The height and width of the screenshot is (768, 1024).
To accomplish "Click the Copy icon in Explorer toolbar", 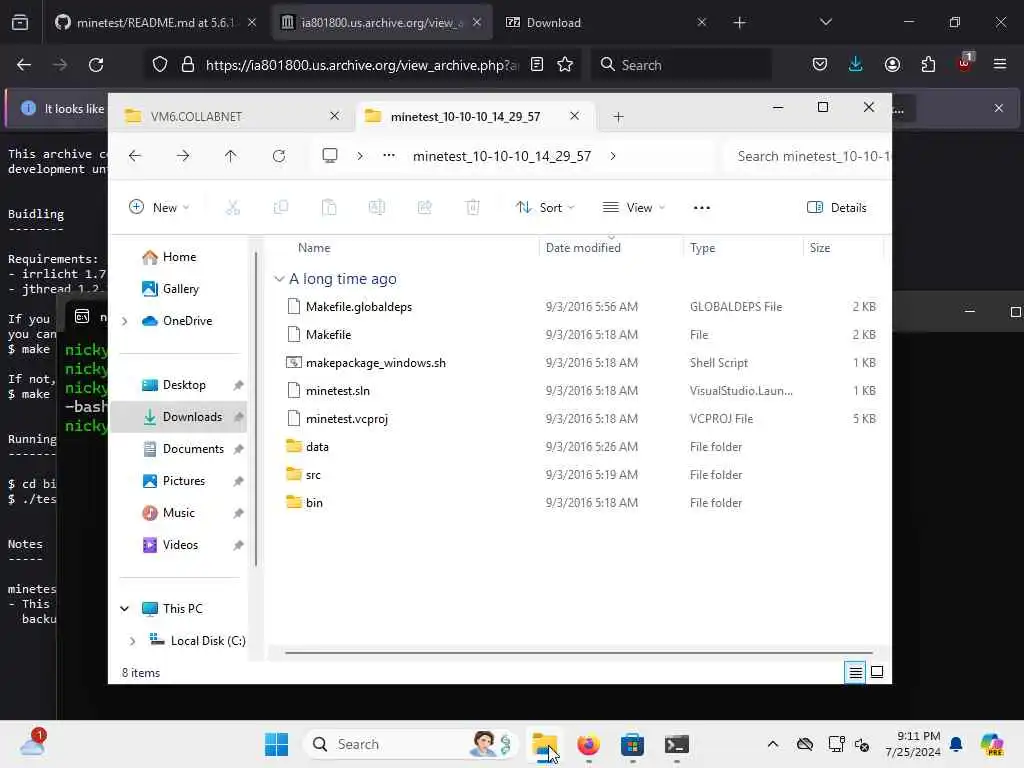I will (281, 208).
